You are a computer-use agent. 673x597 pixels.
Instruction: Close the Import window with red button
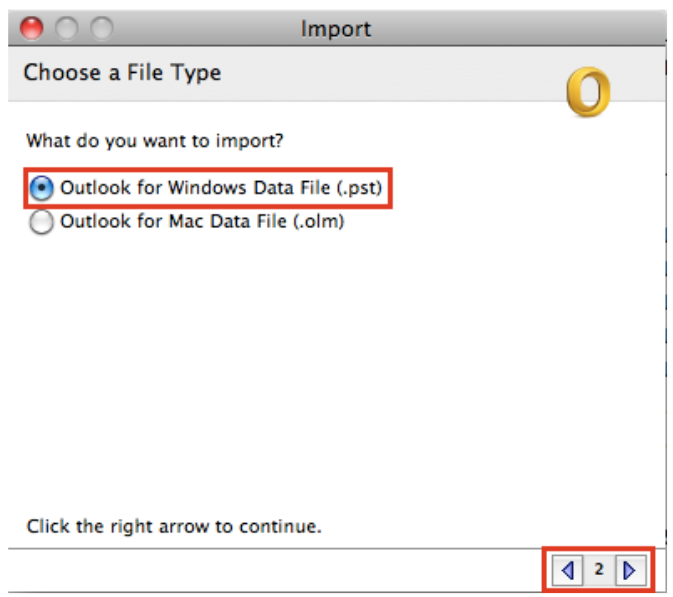click(x=32, y=28)
